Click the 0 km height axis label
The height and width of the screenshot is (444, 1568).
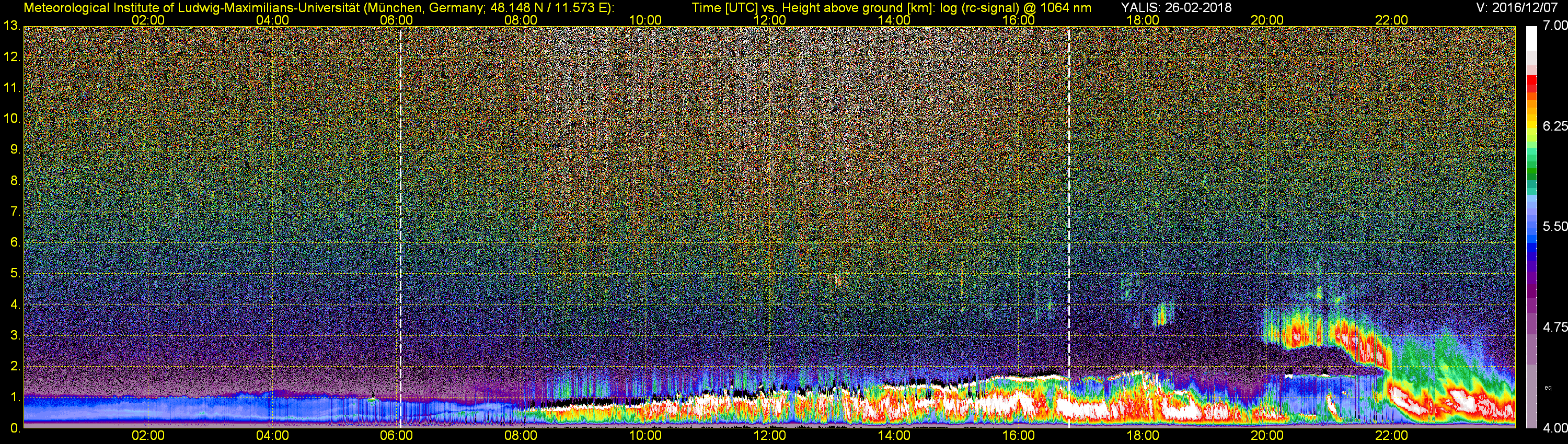point(15,428)
